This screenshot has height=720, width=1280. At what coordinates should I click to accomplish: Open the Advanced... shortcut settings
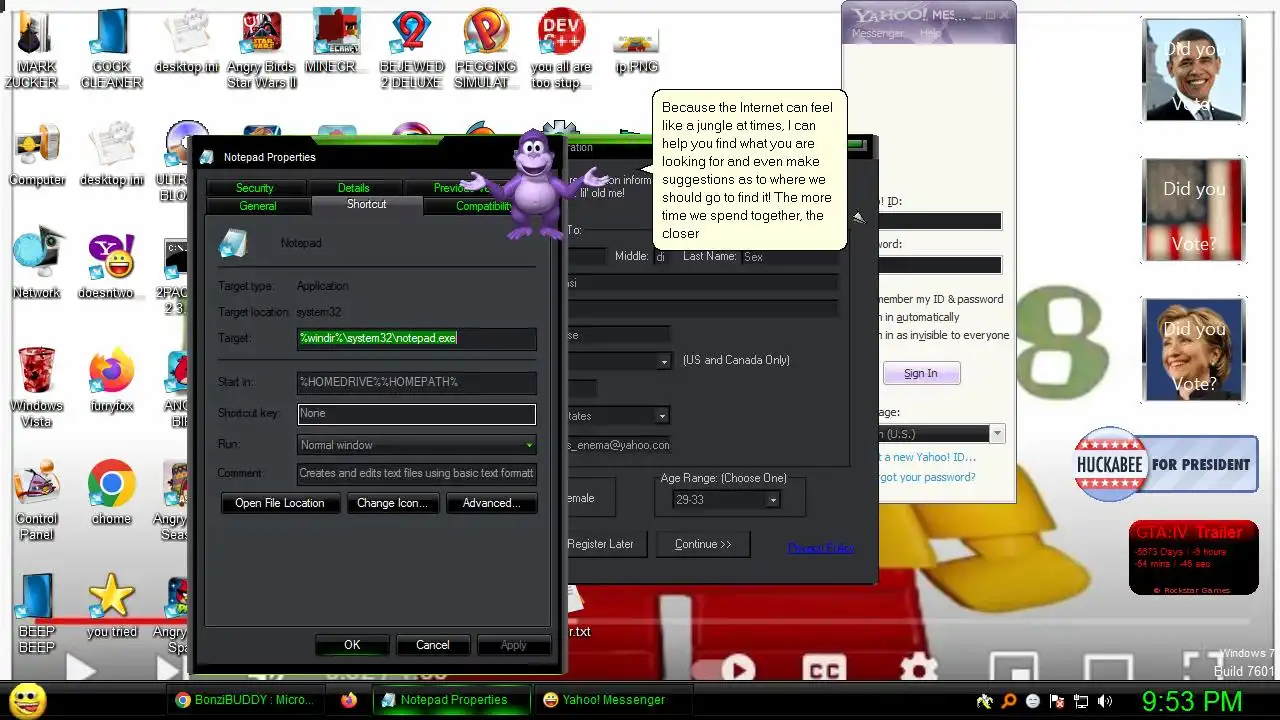(x=491, y=503)
